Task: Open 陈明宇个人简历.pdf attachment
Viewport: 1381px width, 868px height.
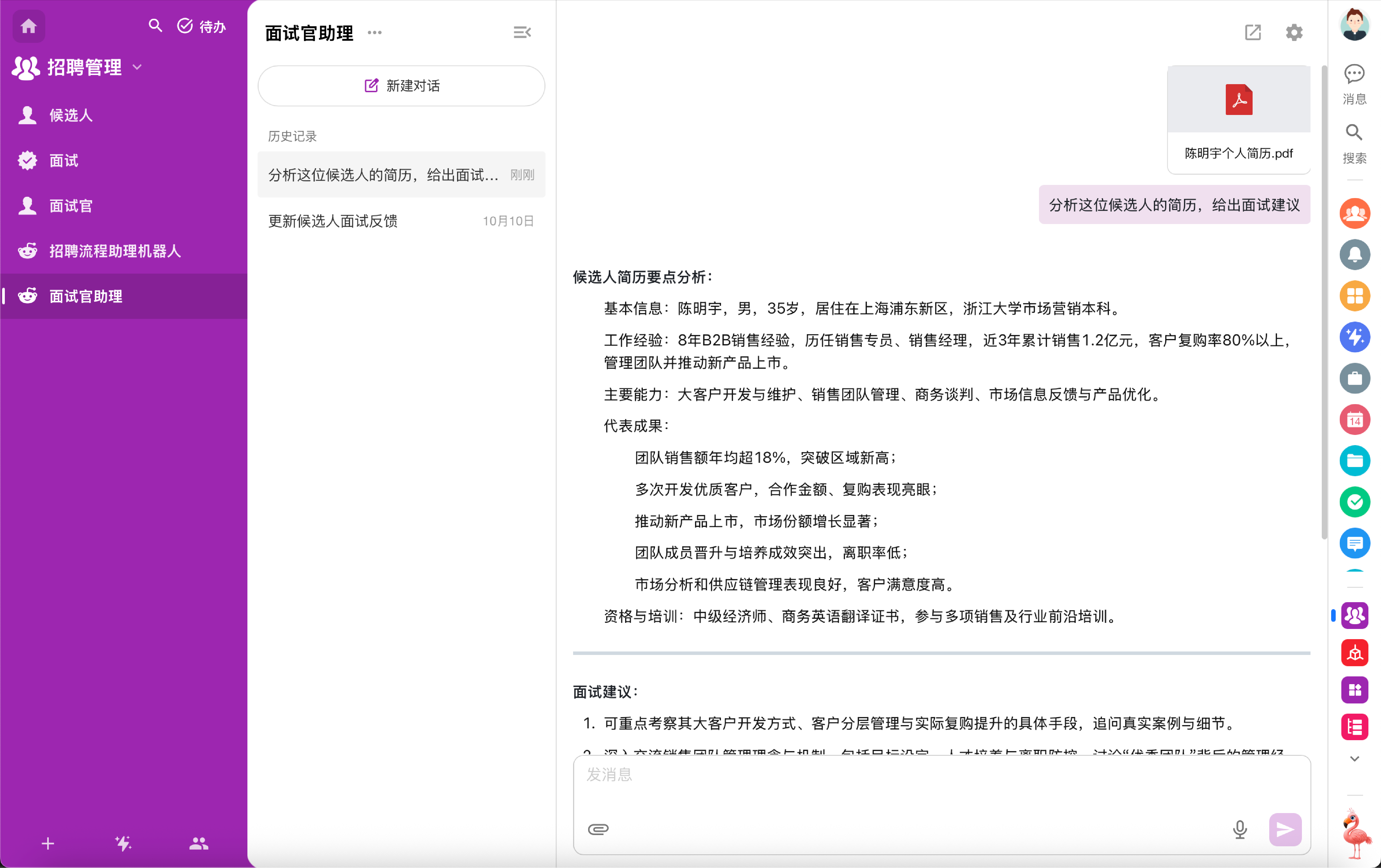Action: pyautogui.click(x=1238, y=119)
